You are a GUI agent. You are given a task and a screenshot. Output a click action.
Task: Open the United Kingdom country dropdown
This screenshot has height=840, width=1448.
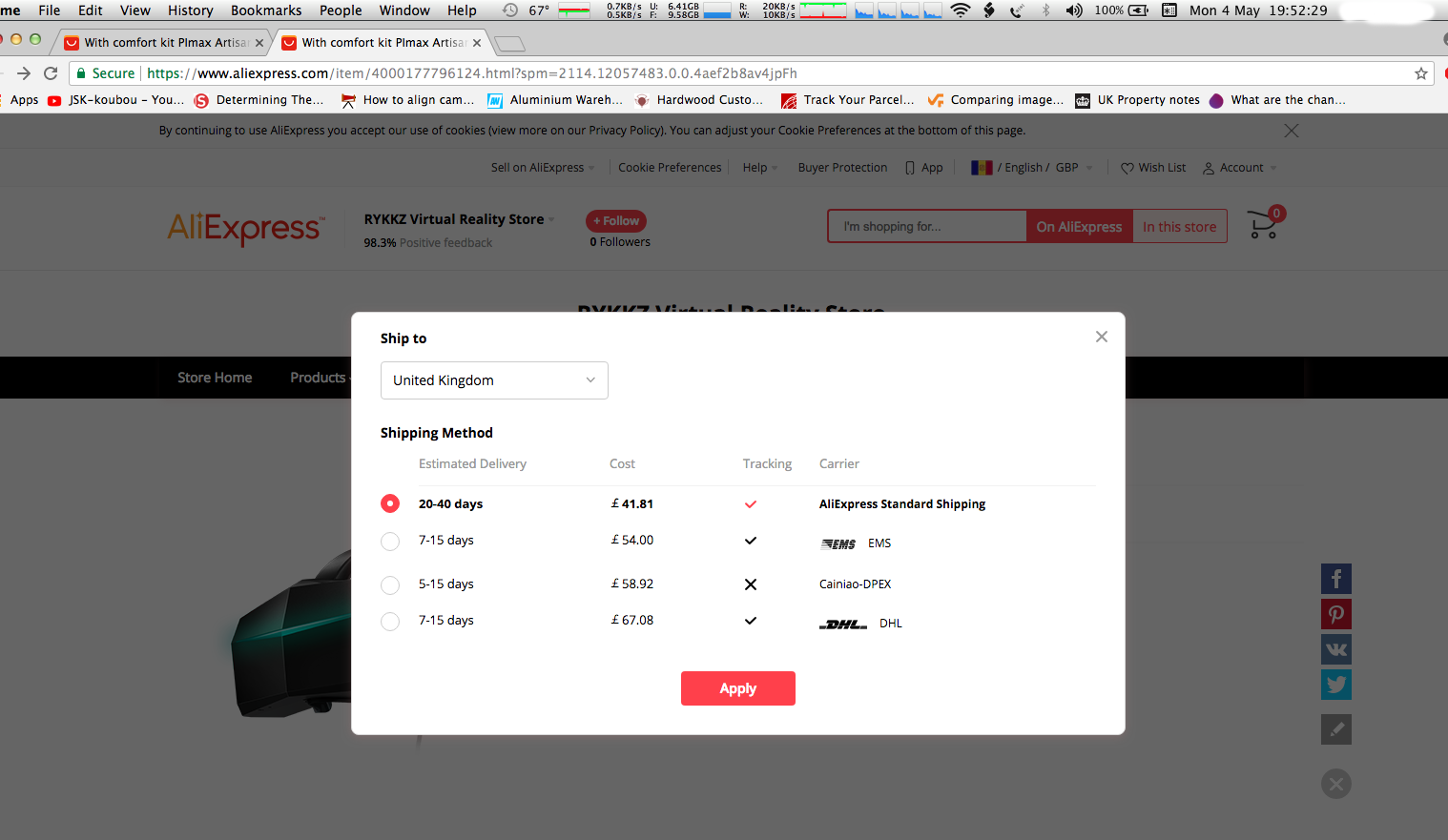(x=494, y=380)
